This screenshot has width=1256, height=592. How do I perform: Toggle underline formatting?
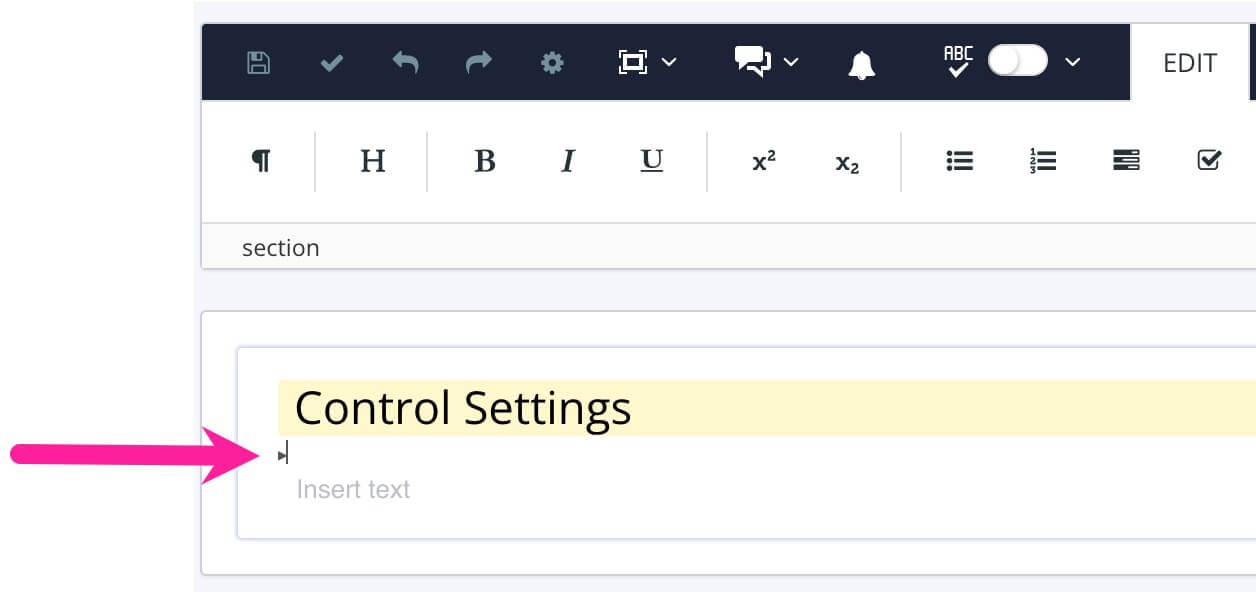(651, 161)
